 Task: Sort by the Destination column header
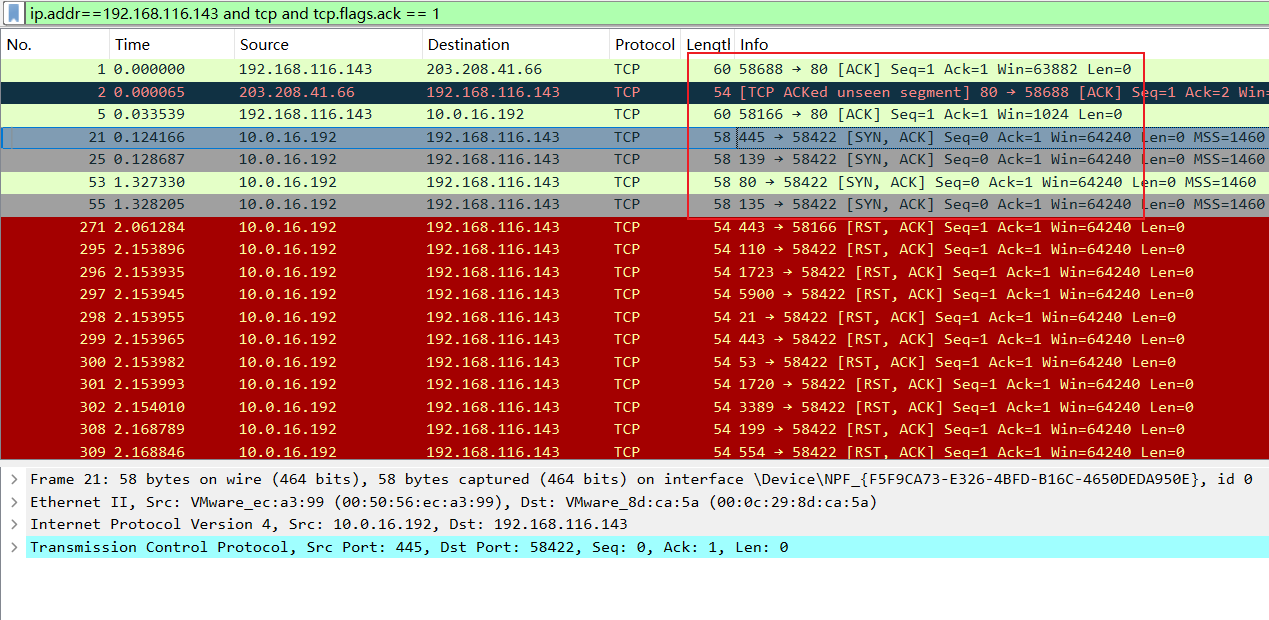516,45
